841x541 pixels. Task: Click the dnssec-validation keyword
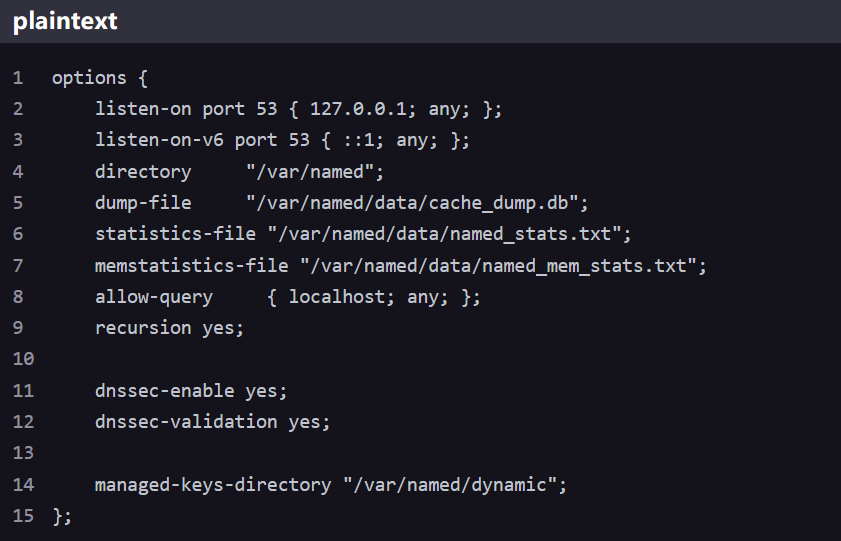[186, 421]
